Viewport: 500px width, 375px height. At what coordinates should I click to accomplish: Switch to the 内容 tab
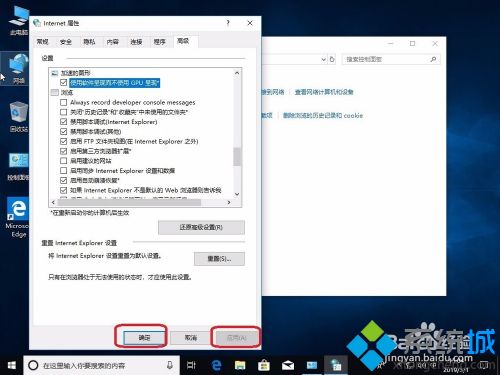coord(113,42)
